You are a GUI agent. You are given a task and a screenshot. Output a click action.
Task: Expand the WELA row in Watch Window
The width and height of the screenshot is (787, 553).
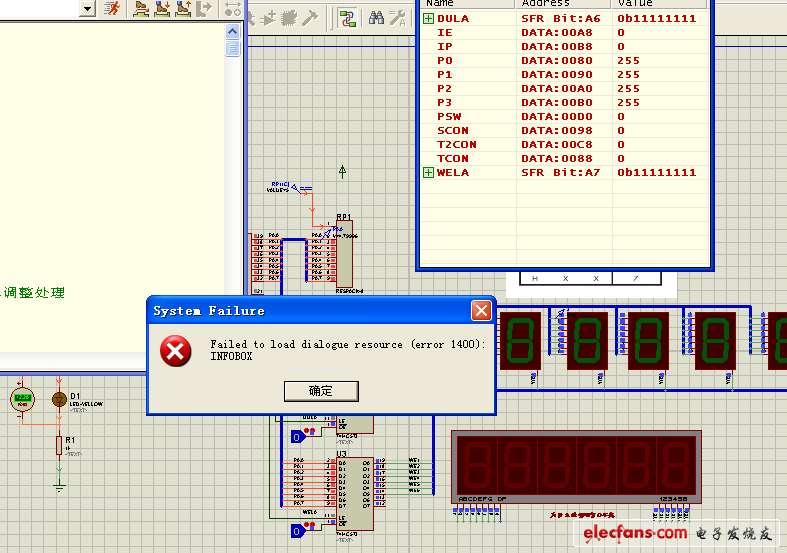(x=428, y=173)
